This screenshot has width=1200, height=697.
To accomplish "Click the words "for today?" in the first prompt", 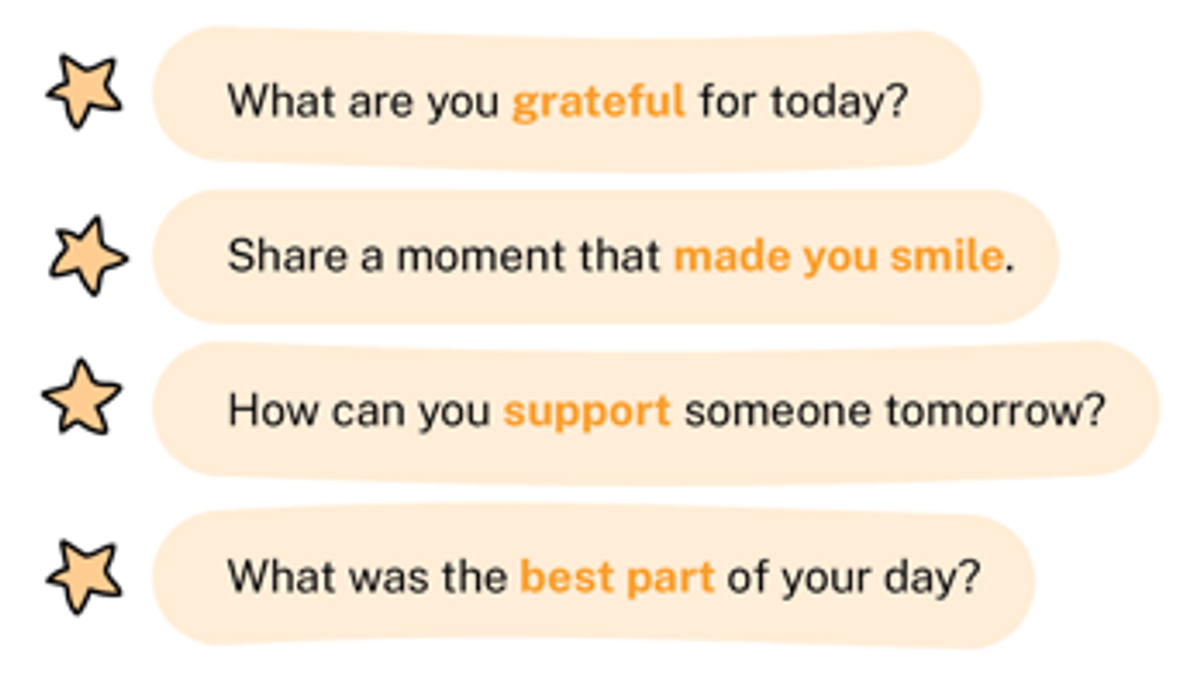I will tap(803, 102).
